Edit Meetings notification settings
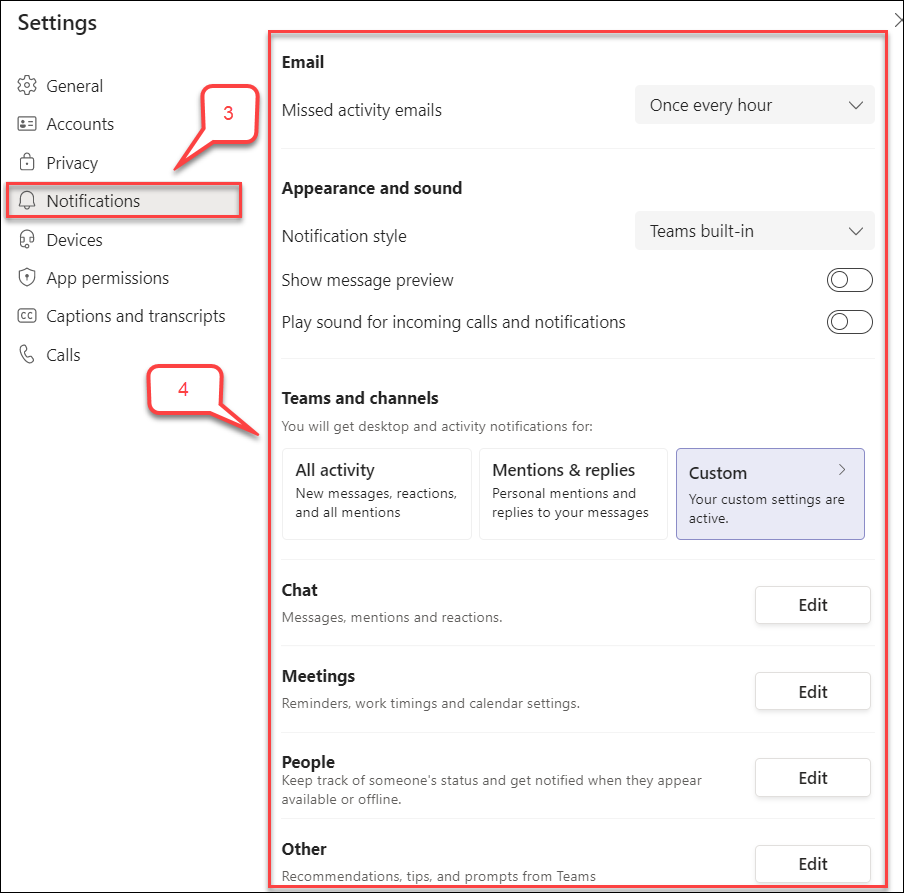The image size is (904, 893). [812, 691]
